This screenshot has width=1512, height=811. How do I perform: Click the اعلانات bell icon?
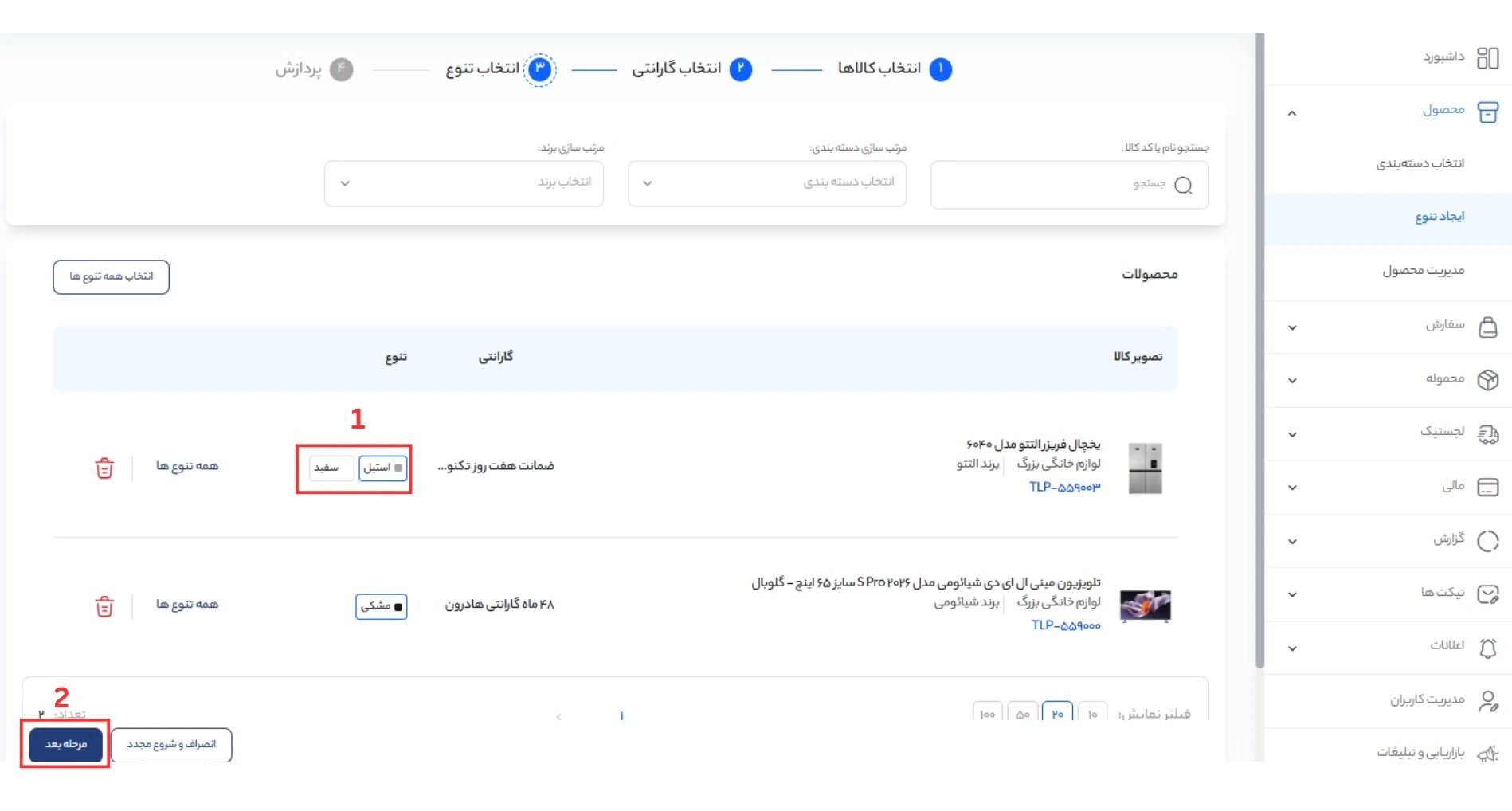(x=1487, y=648)
